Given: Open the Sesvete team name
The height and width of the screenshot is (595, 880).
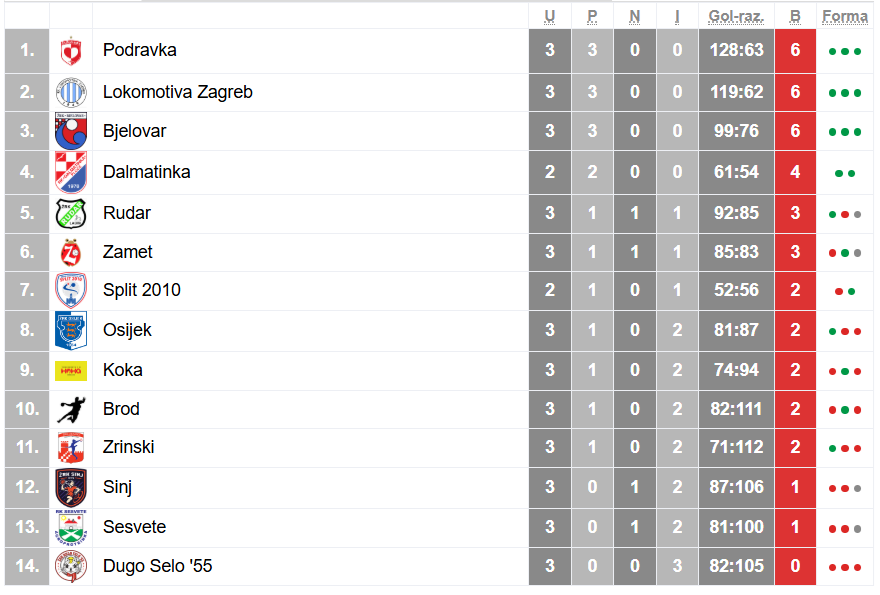Looking at the screenshot, I should point(134,527).
